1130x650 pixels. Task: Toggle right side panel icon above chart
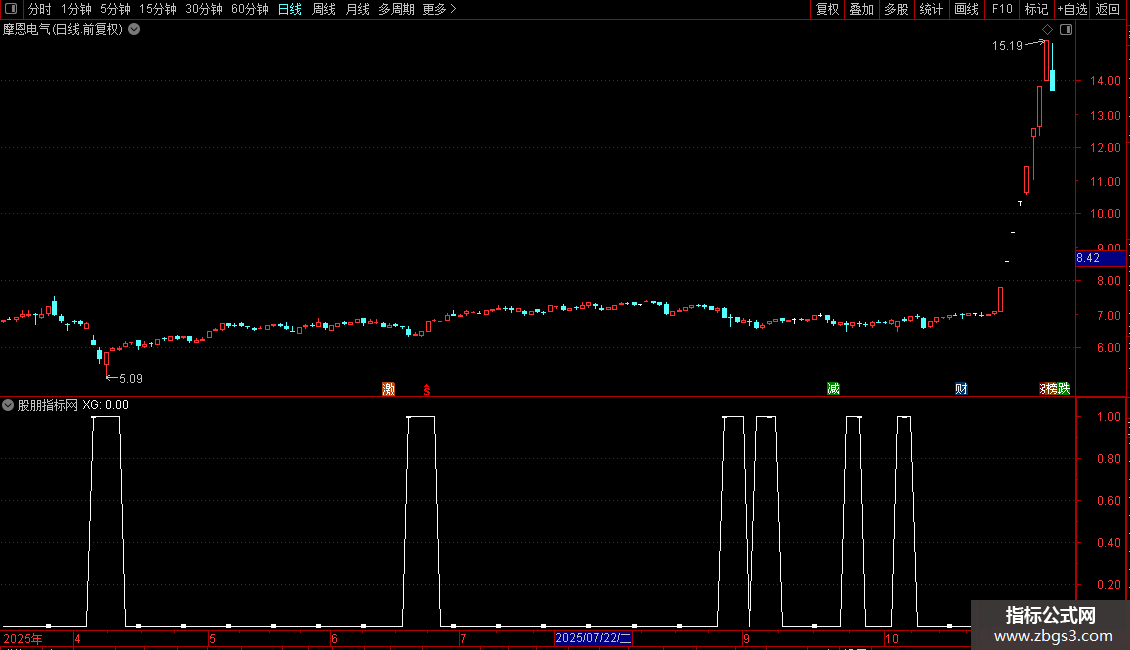1066,30
